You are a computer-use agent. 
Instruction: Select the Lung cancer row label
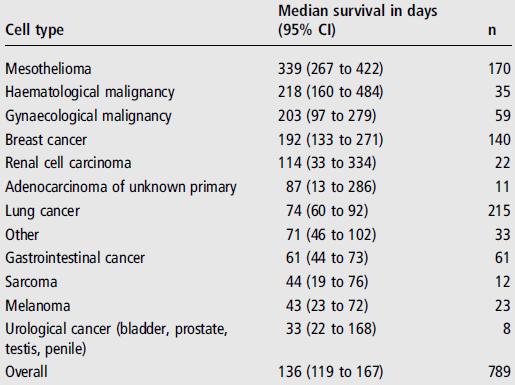pyautogui.click(x=42, y=211)
